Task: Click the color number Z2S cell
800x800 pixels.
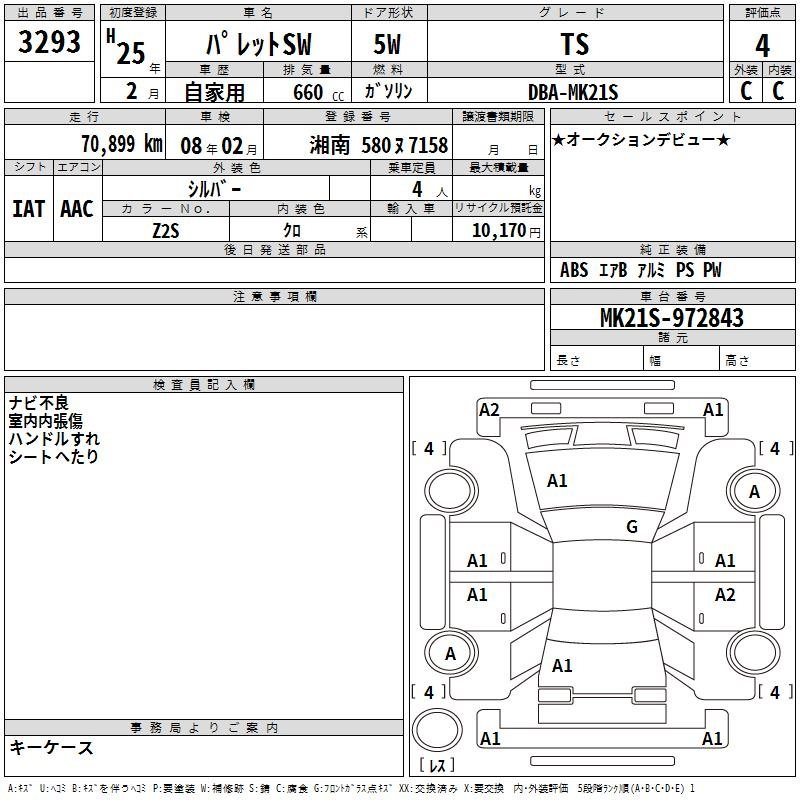Action: [x=166, y=231]
